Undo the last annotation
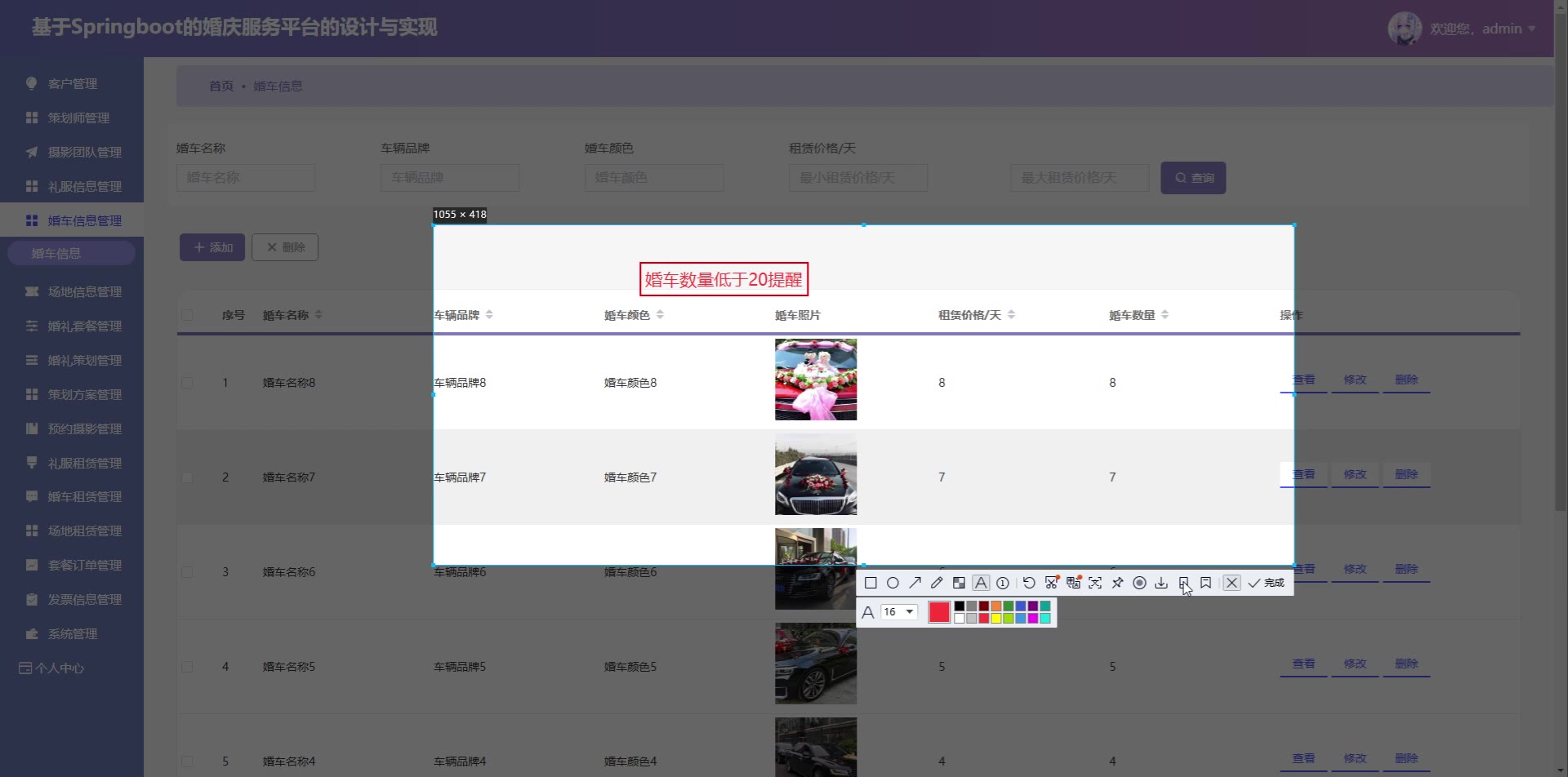 tap(1029, 583)
